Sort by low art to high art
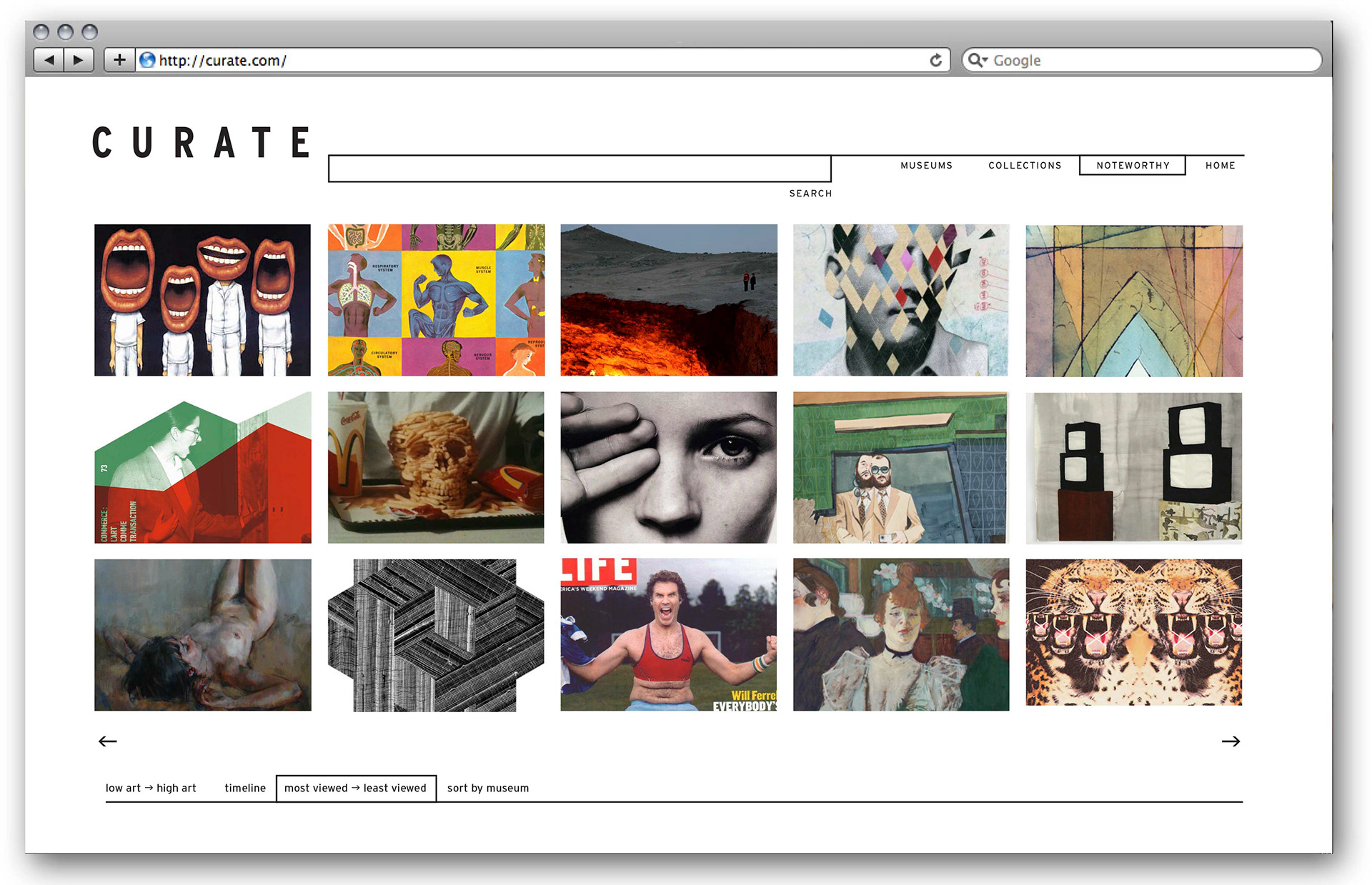Viewport: 1372px width, 885px height. tap(151, 788)
